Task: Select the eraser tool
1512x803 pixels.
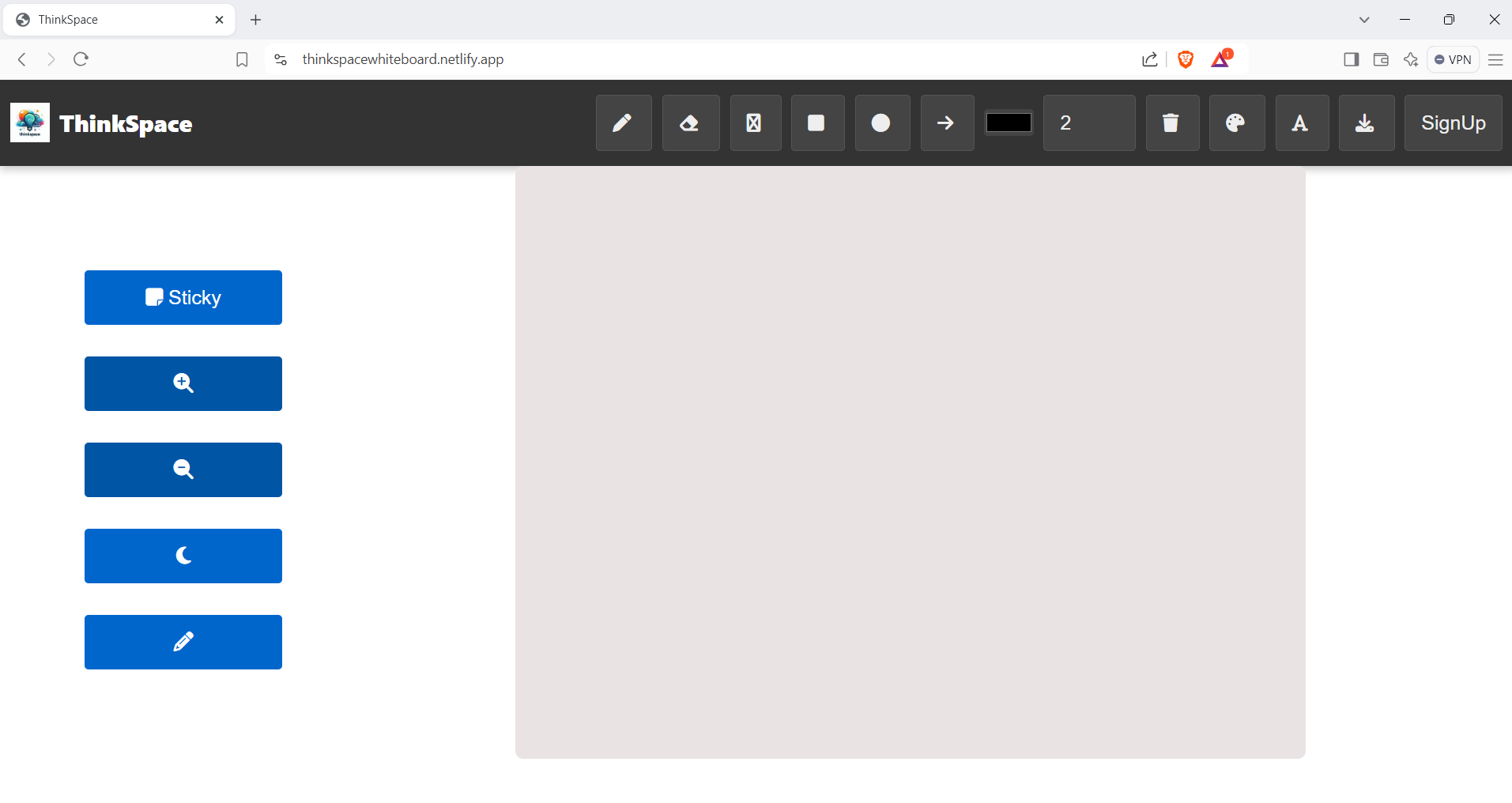Action: 690,123
